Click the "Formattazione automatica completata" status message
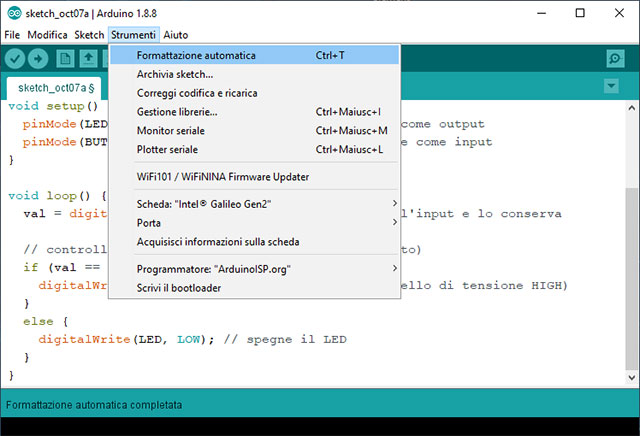 tap(94, 405)
